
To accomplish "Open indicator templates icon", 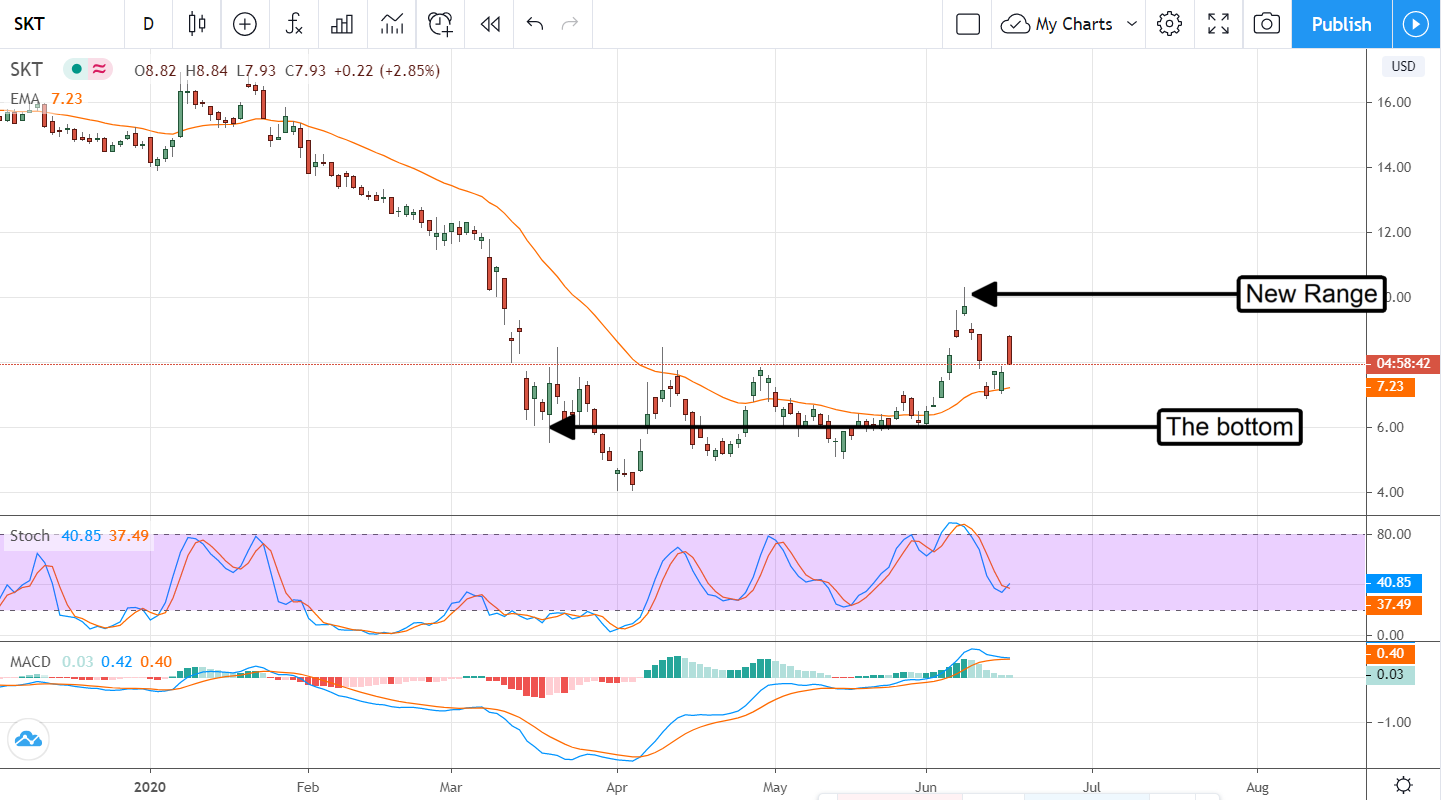I will coord(392,24).
